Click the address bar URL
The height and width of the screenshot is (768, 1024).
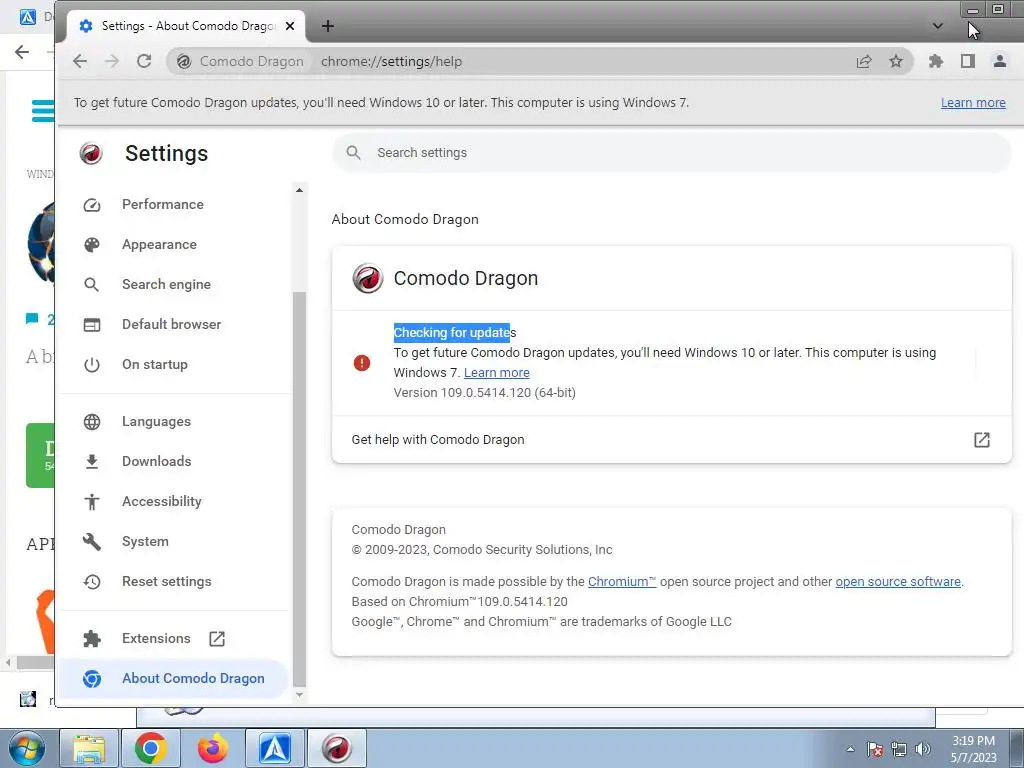click(x=391, y=61)
